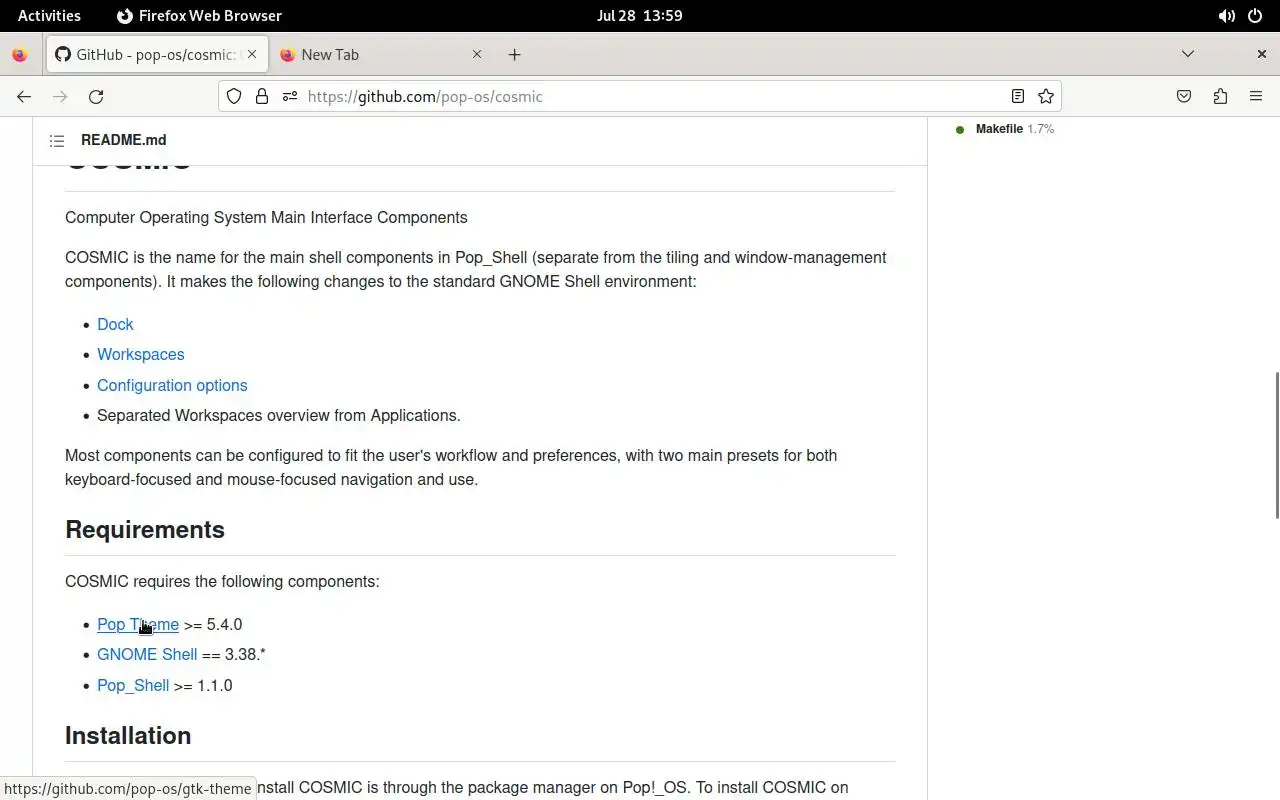Click 'Computer Operating System Main Interface Components' text
This screenshot has height=800, width=1280.
coord(266,218)
